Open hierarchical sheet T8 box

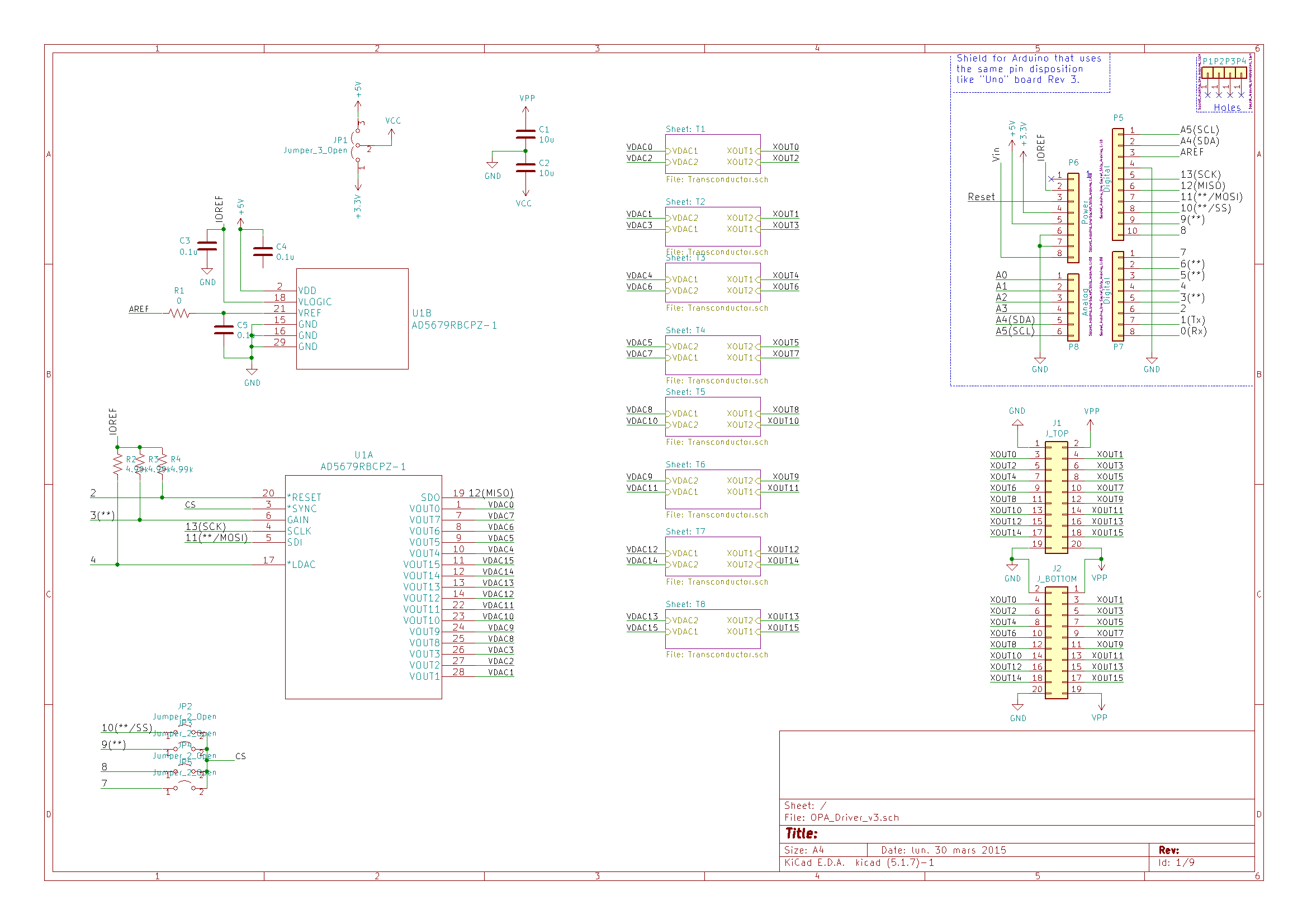pyautogui.click(x=713, y=628)
